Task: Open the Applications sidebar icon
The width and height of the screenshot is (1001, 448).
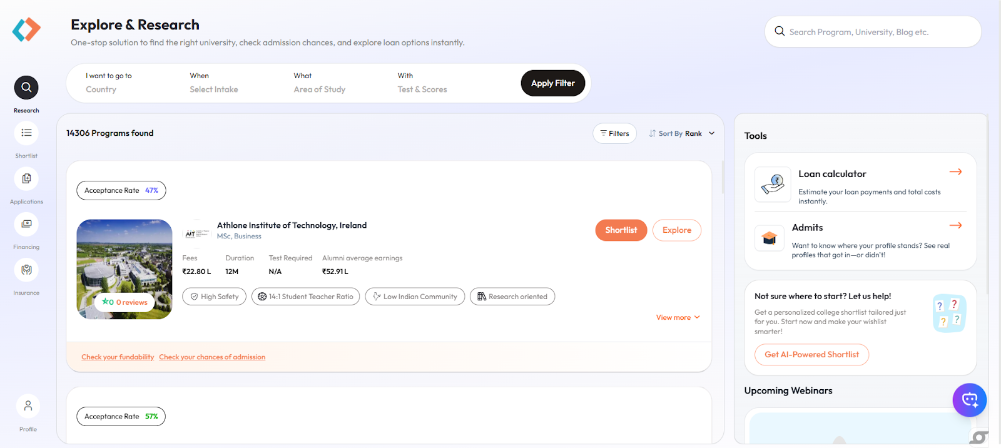Action: 26,179
